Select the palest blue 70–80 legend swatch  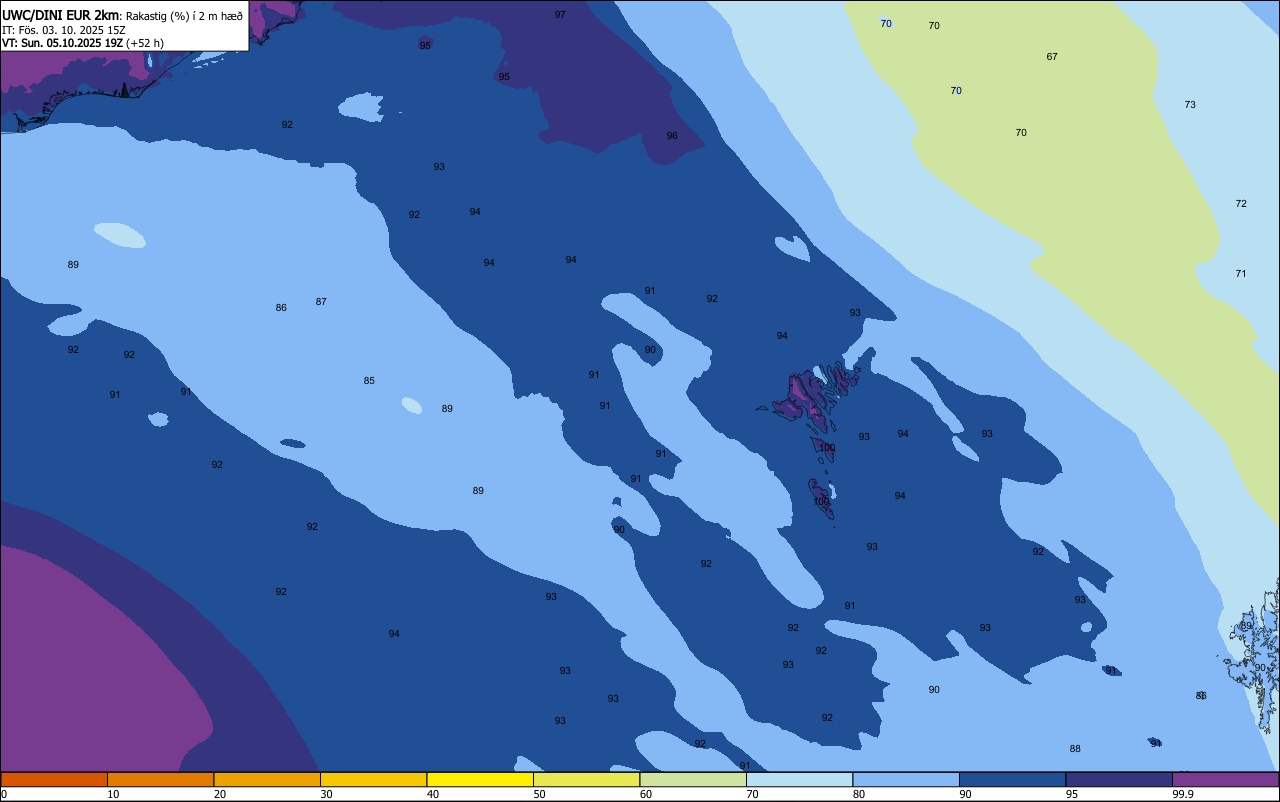click(x=799, y=779)
